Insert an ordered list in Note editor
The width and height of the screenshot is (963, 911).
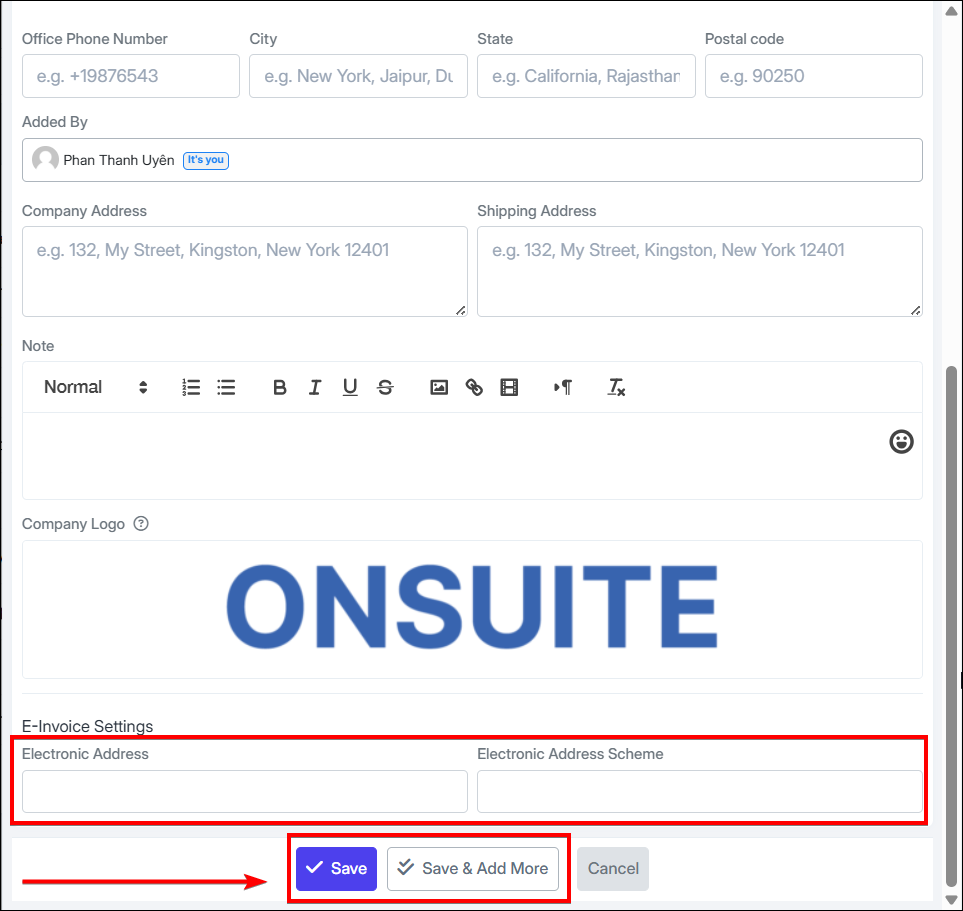(x=191, y=387)
